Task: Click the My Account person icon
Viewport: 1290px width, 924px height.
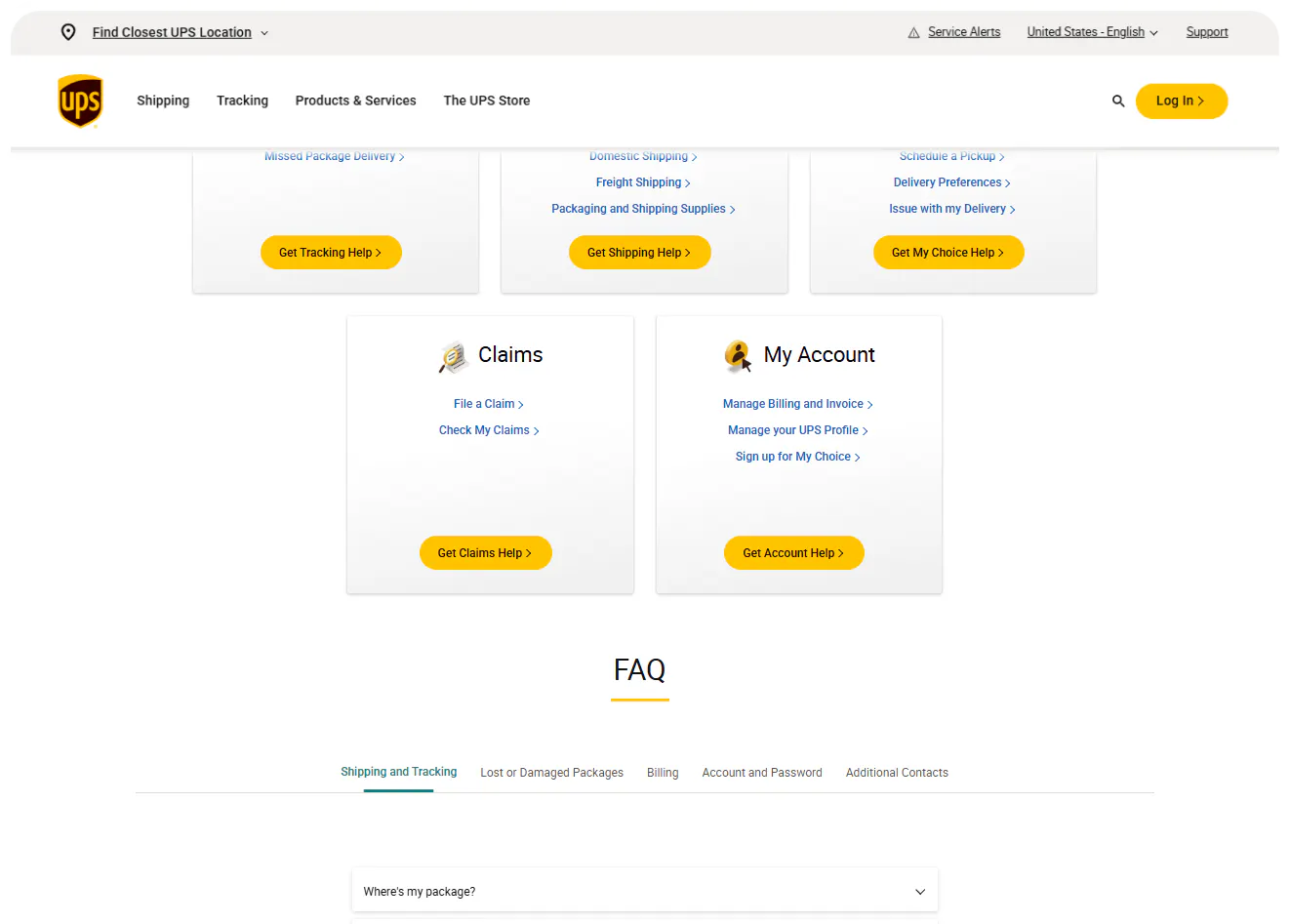Action: [x=738, y=356]
